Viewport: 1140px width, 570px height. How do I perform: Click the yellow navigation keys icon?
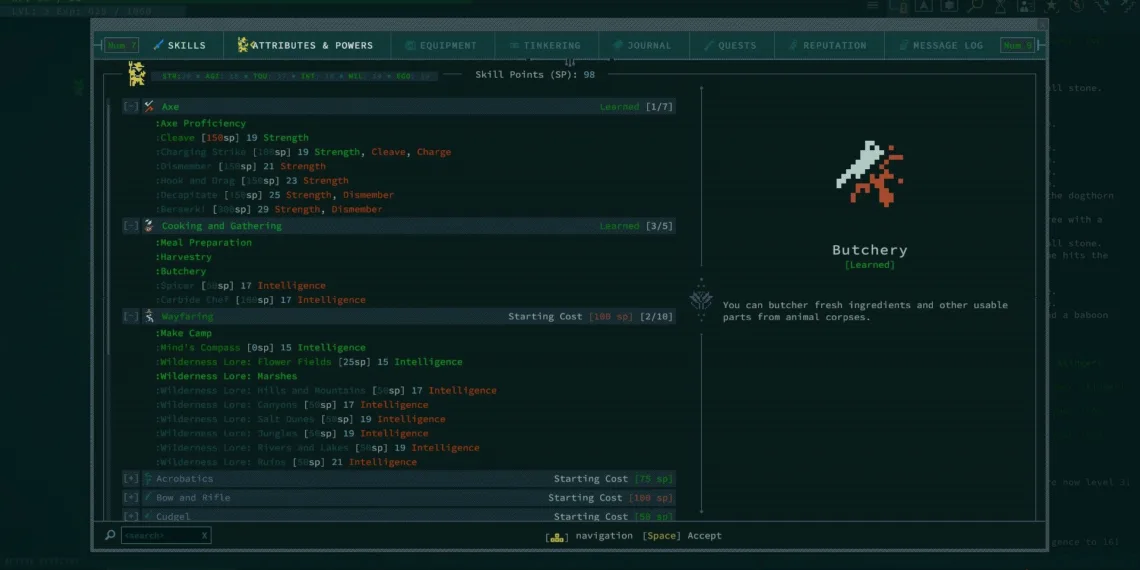tap(558, 537)
